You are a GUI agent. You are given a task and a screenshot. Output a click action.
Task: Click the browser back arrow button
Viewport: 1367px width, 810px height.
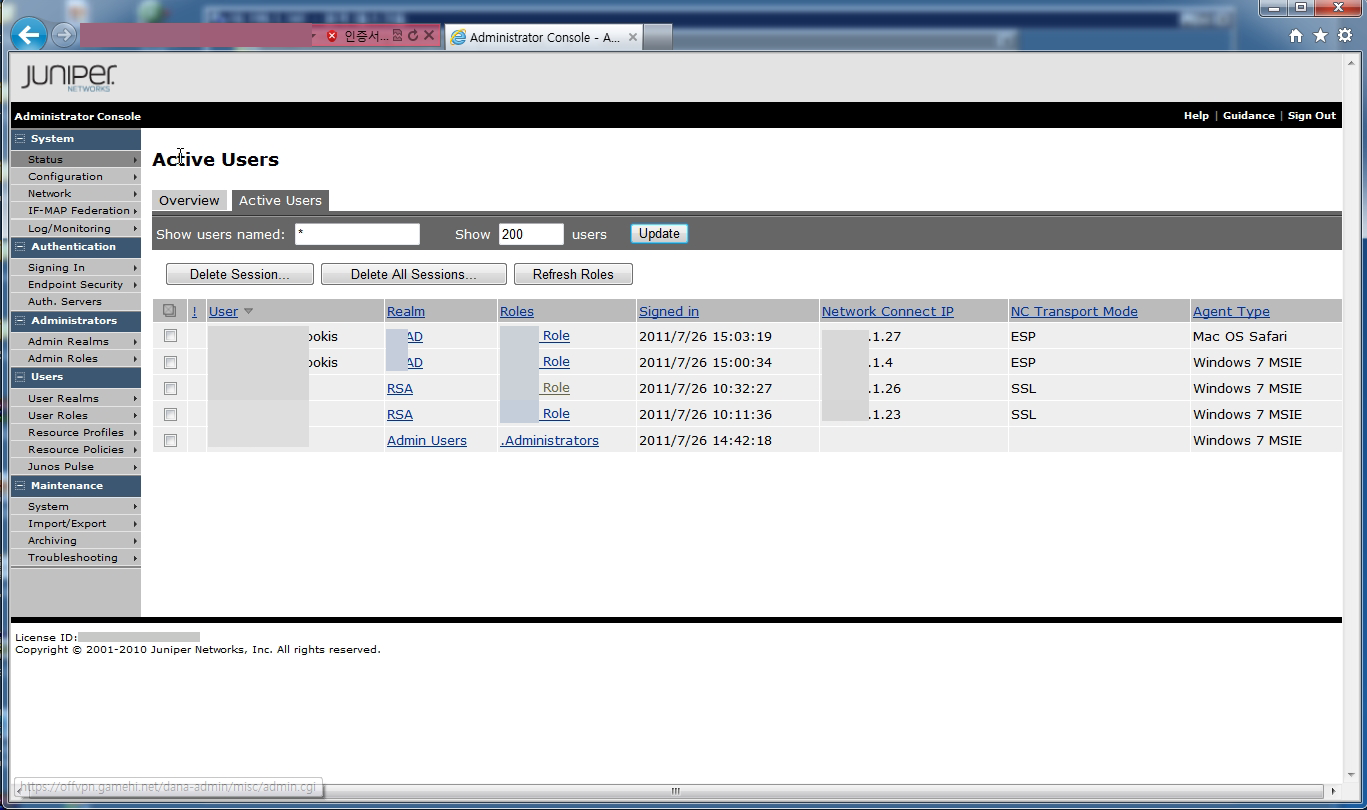click(x=29, y=36)
